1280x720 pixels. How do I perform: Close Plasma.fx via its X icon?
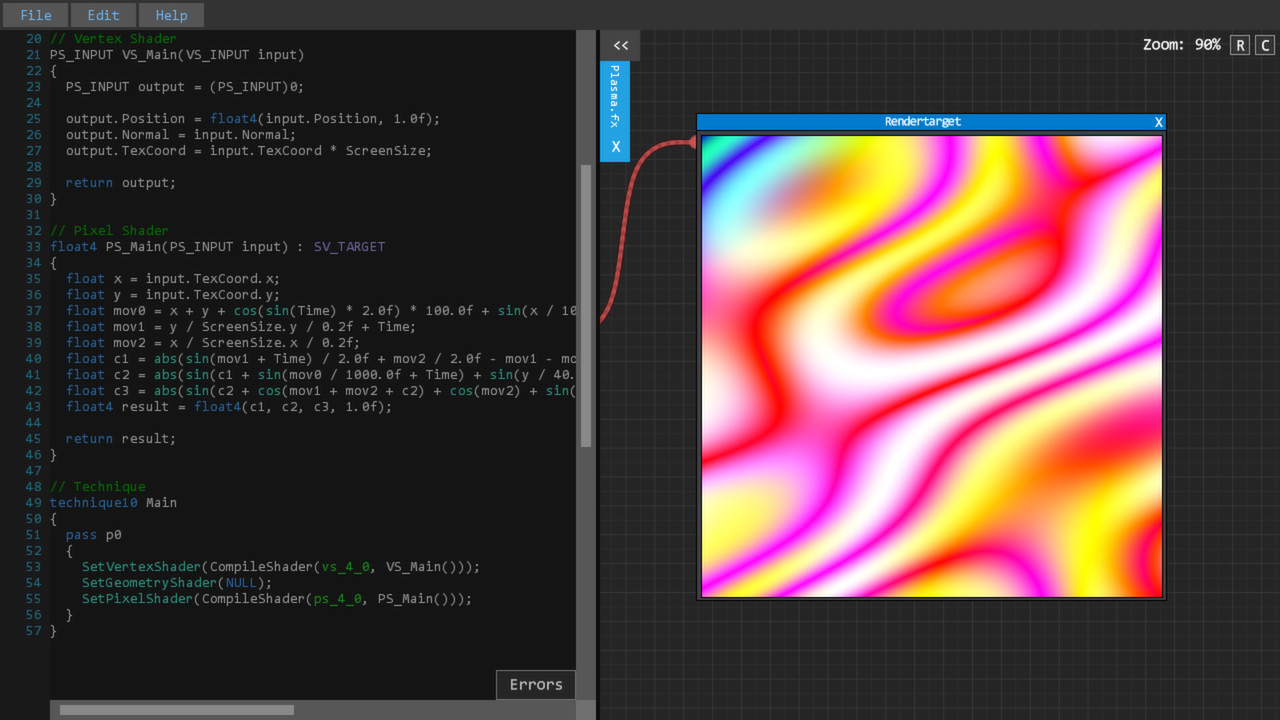615,146
